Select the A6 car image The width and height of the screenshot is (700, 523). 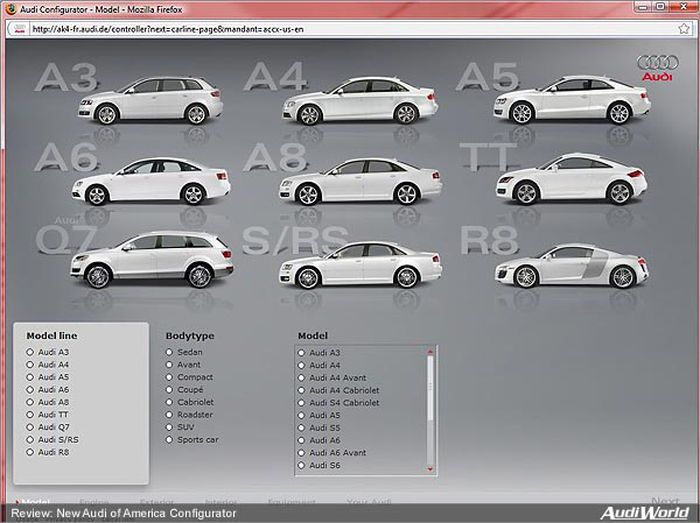pyautogui.click(x=151, y=181)
